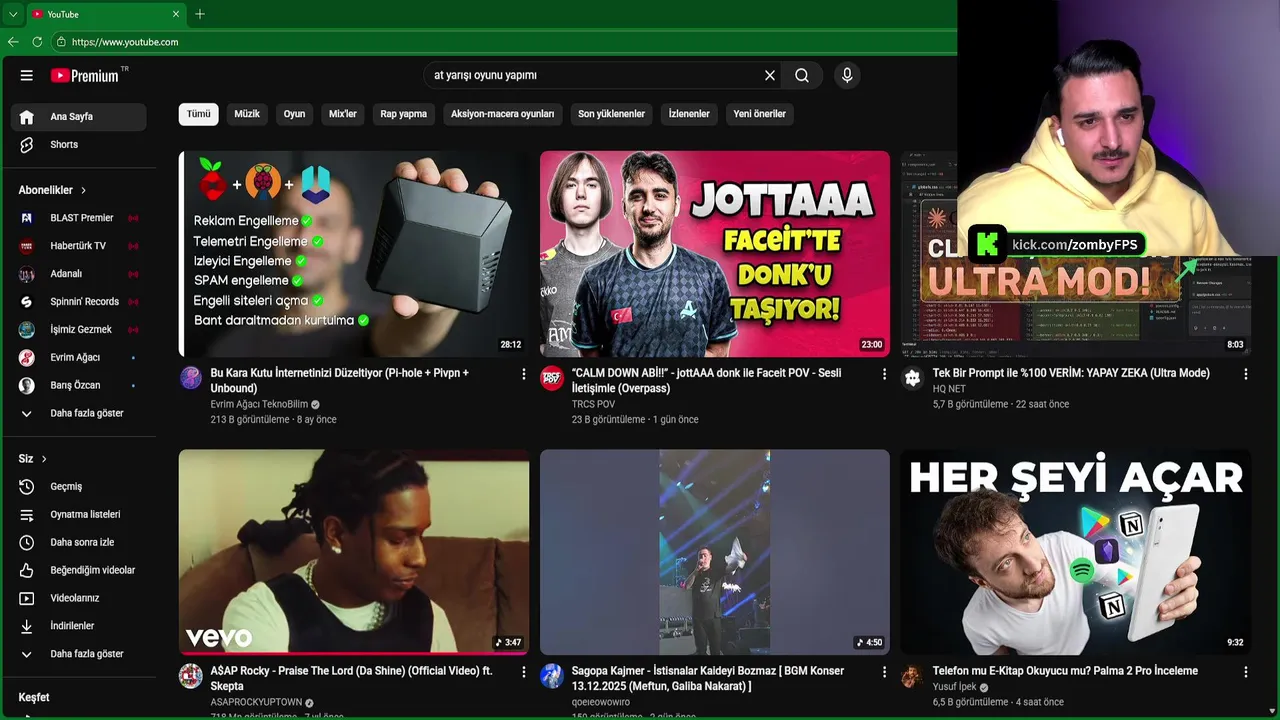Screen dimensions: 1280x720
Task: Click the magnifier search button
Action: pos(802,75)
